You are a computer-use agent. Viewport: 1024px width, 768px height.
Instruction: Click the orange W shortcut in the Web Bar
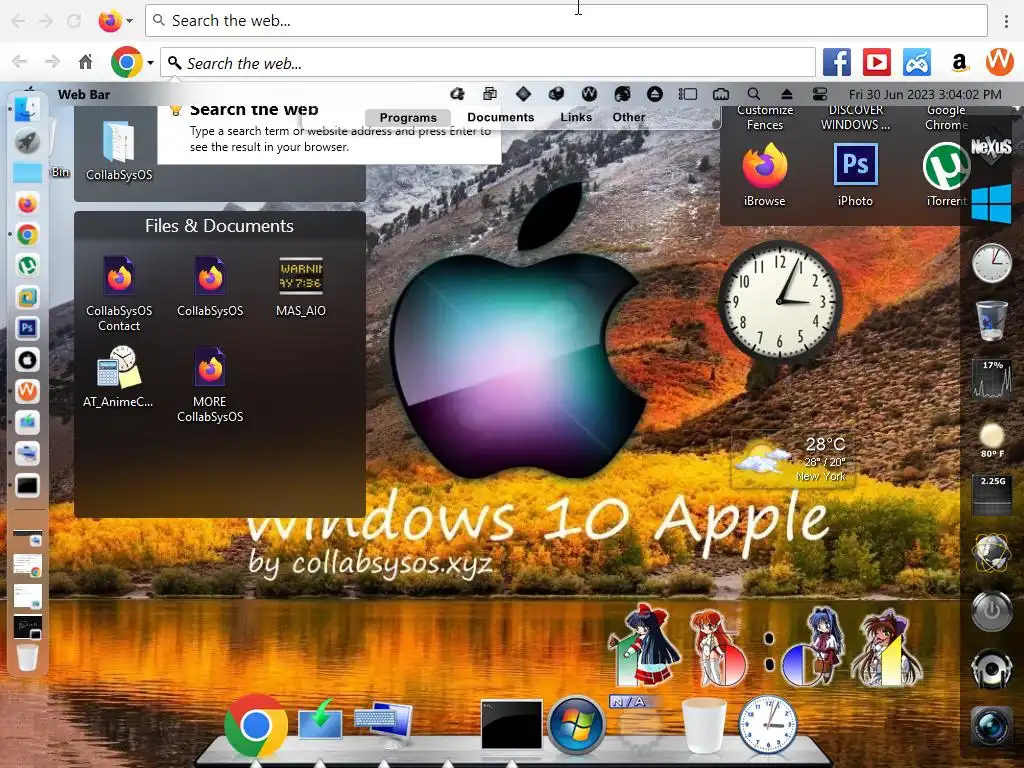(x=999, y=63)
